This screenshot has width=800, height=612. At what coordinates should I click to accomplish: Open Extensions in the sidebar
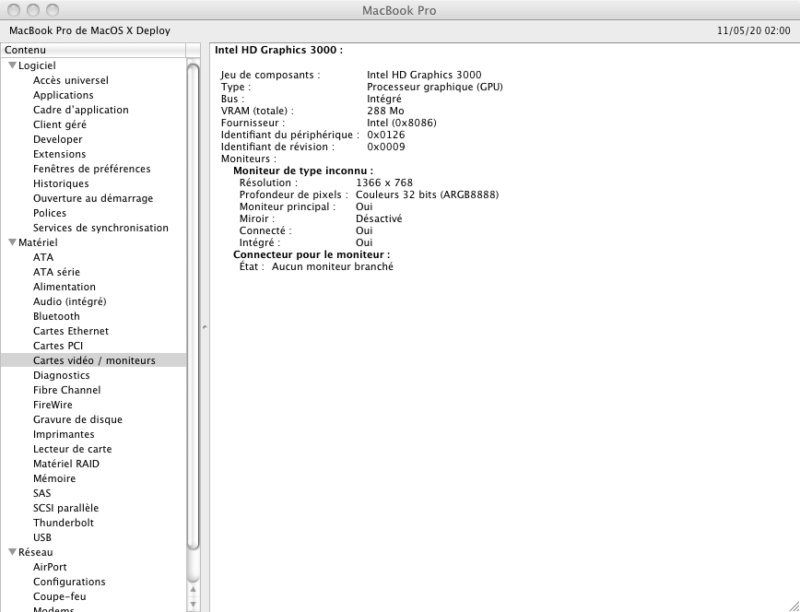[x=59, y=154]
